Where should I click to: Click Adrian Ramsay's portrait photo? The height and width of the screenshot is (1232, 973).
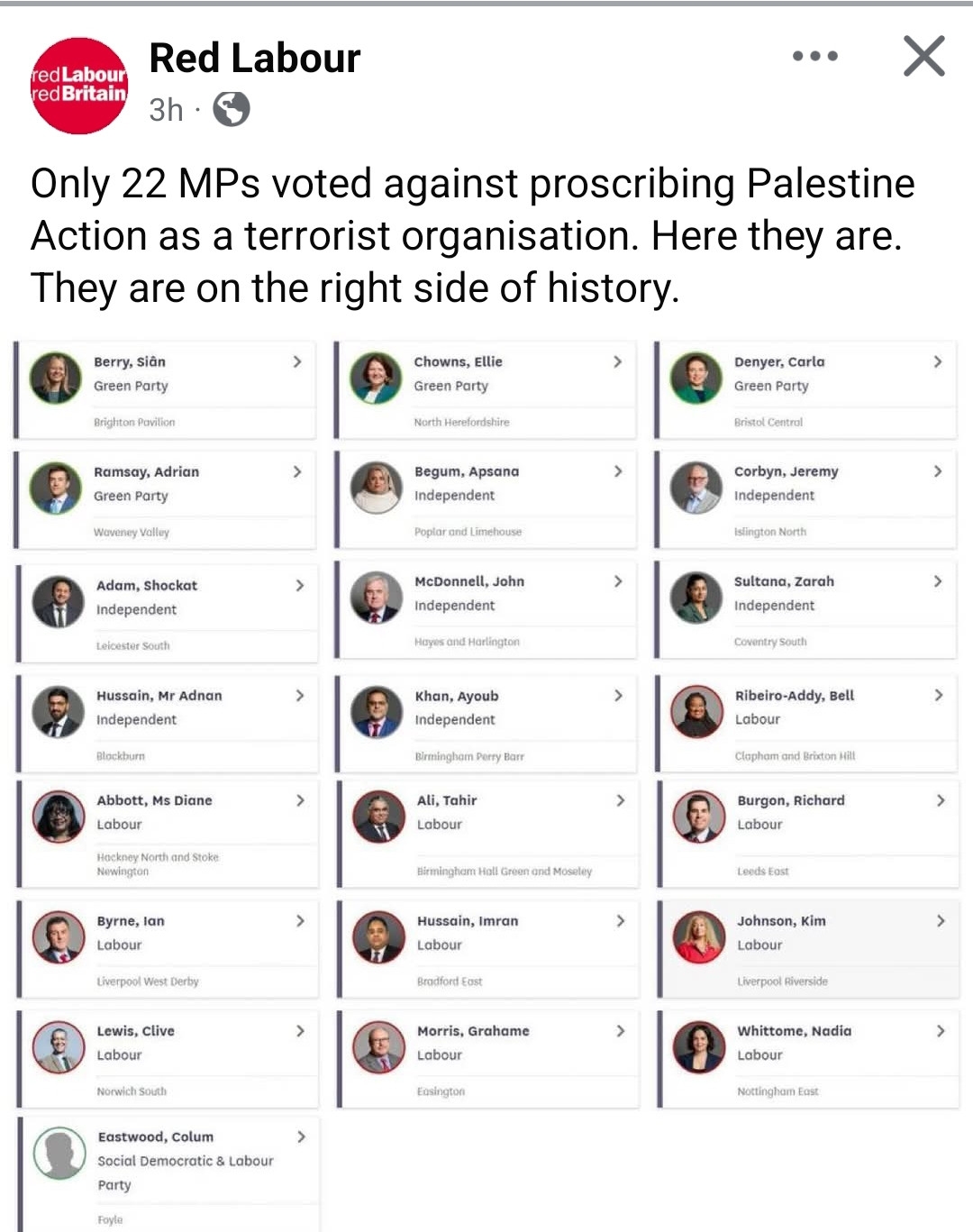tap(56, 488)
